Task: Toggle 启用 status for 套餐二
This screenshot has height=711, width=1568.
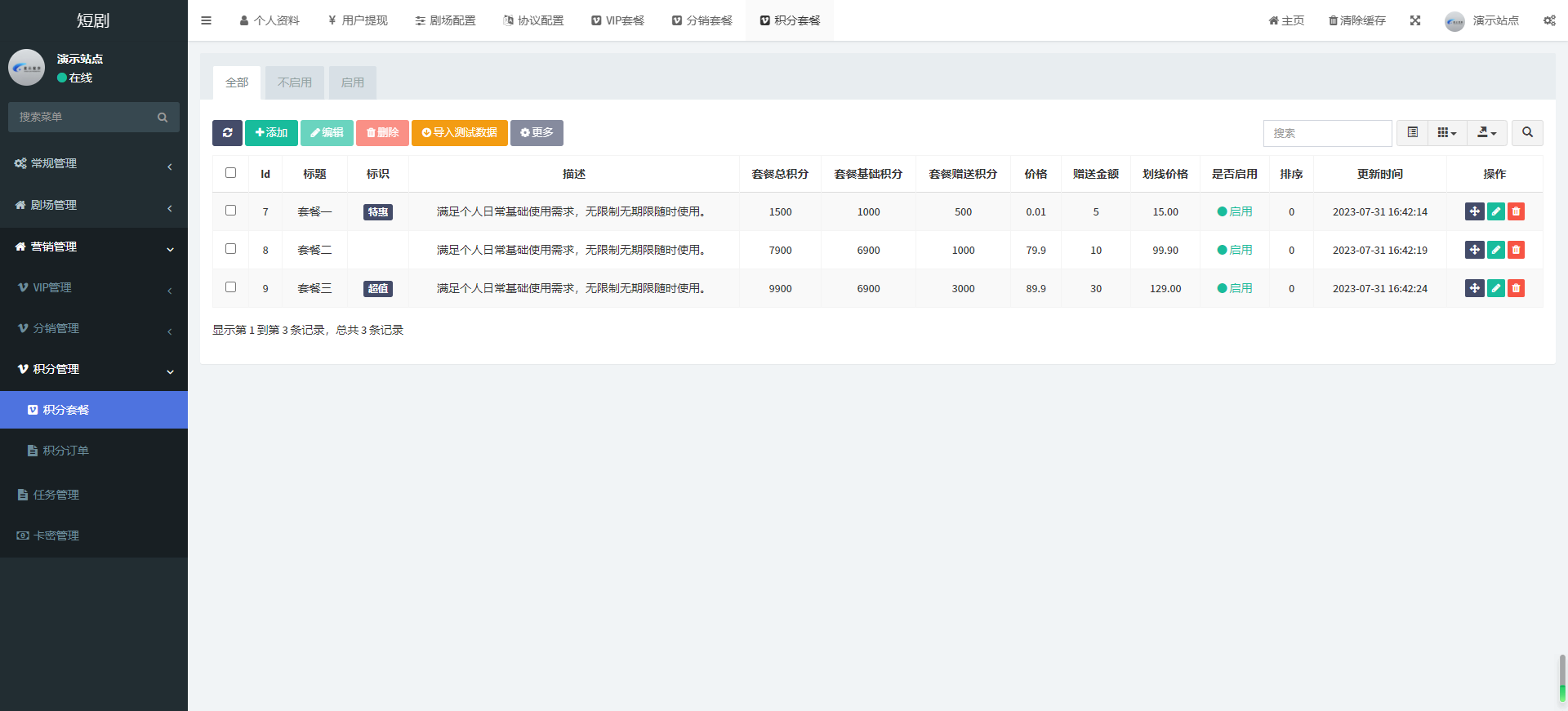Action: pyautogui.click(x=1234, y=250)
